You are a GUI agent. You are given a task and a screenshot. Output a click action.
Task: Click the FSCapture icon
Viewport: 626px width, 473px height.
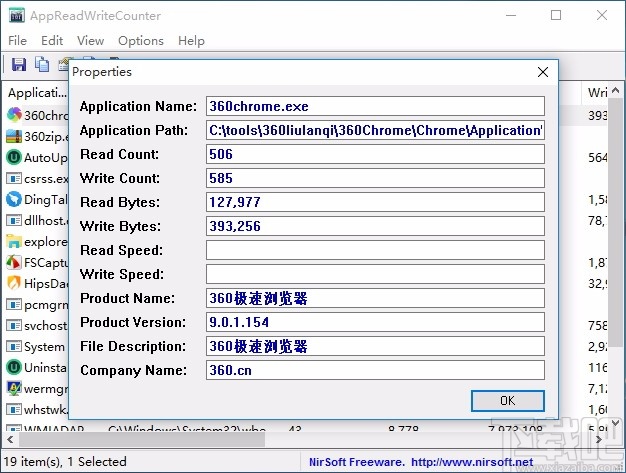[x=14, y=262]
